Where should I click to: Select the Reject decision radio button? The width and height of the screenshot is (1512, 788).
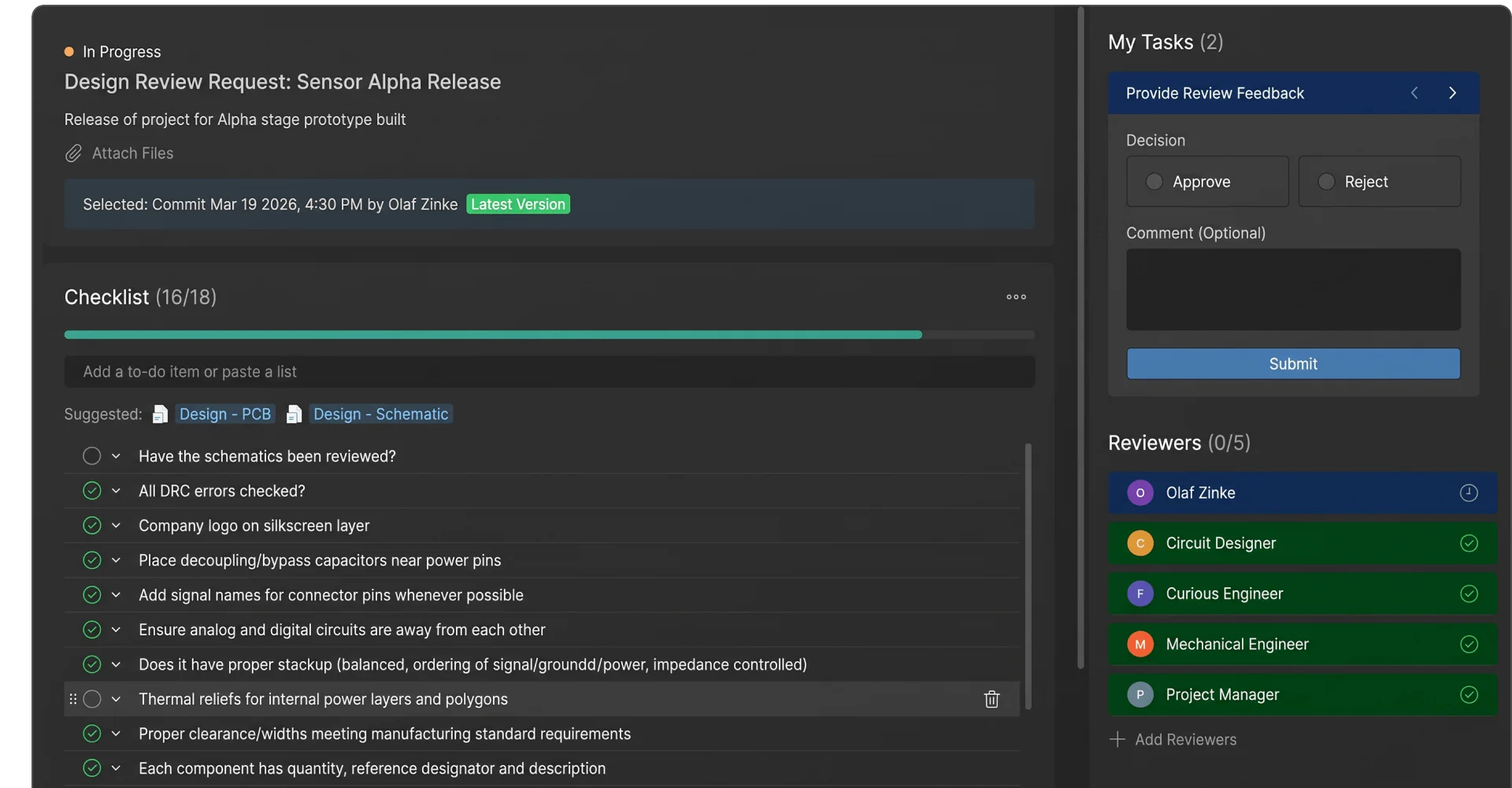[1326, 182]
